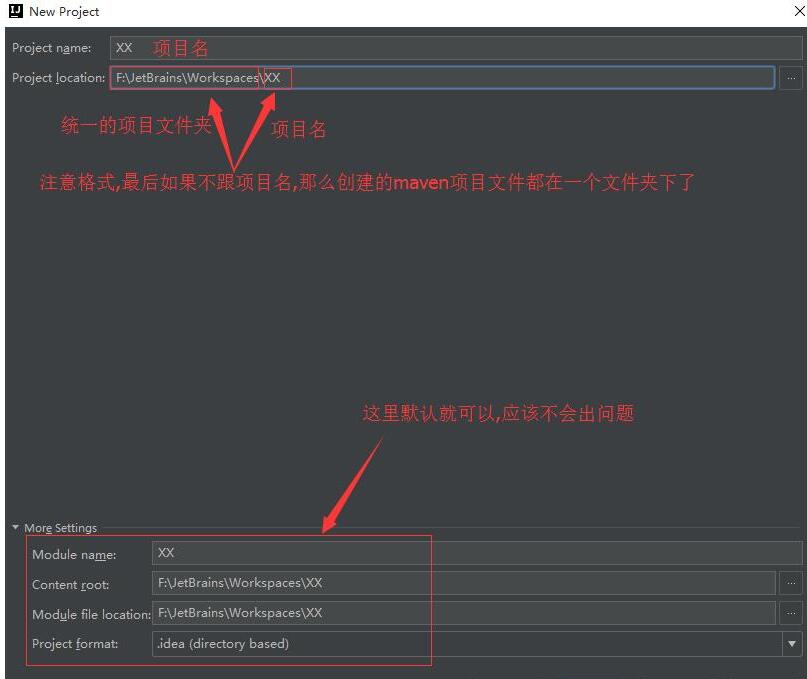Select the "Module name:" label
The width and height of the screenshot is (807, 679).
tap(74, 555)
